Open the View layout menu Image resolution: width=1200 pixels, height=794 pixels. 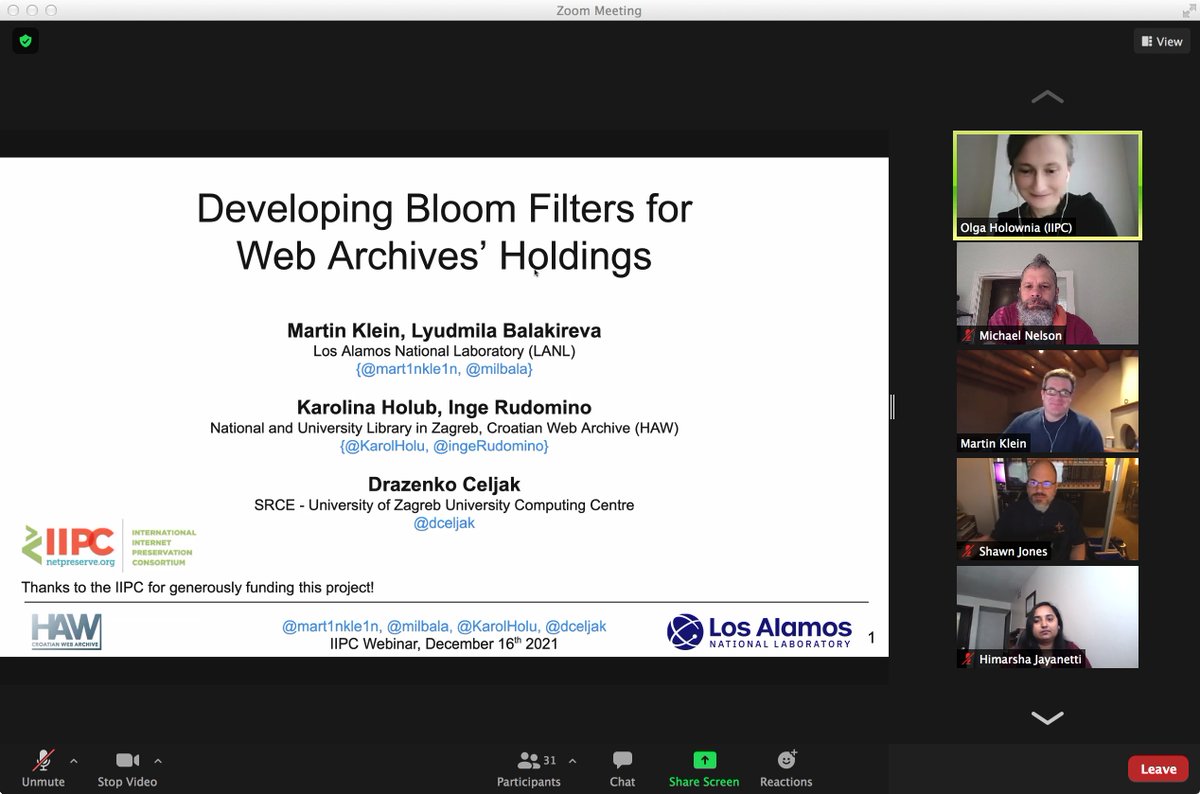tap(1161, 42)
